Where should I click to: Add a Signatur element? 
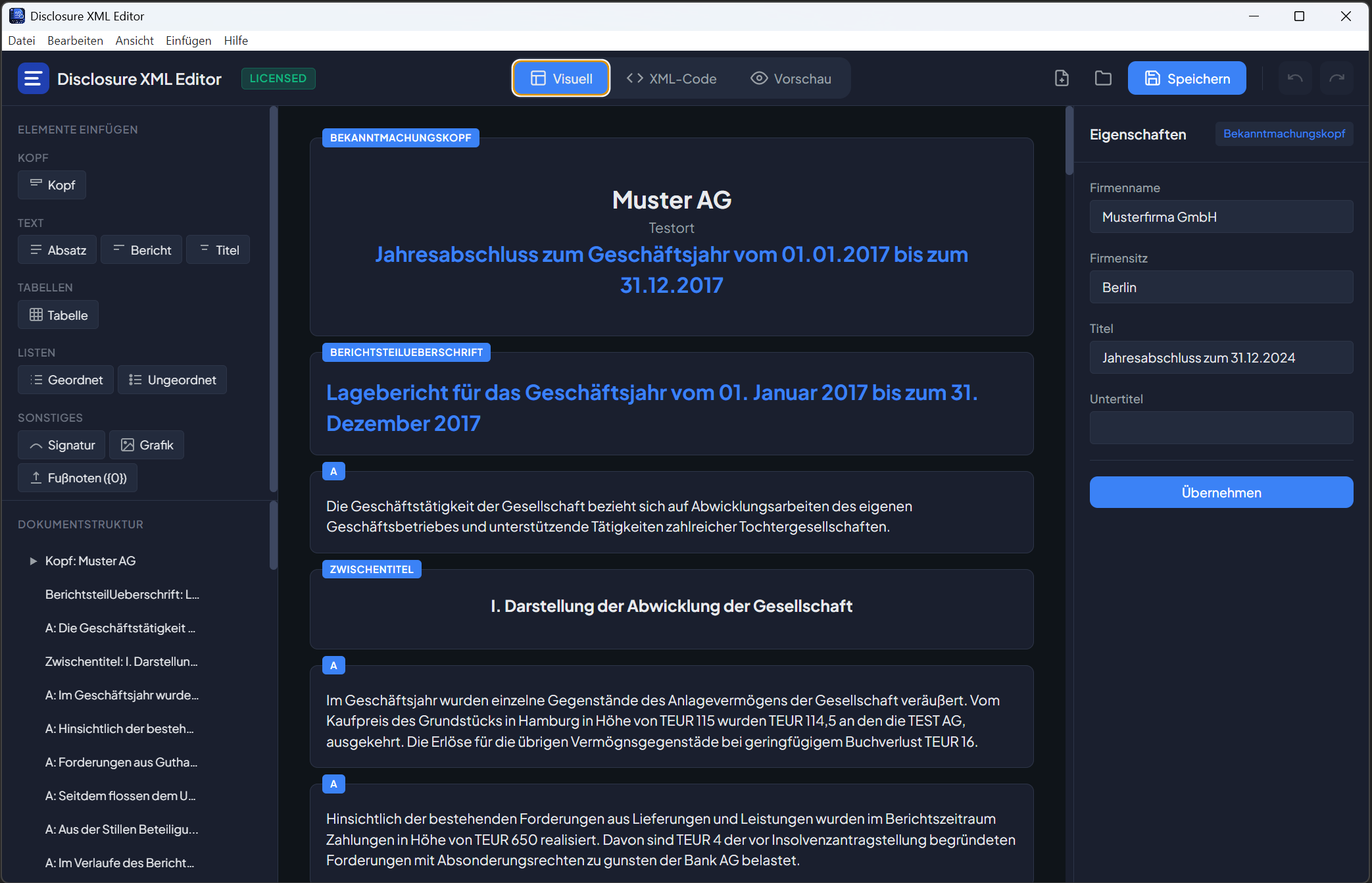(x=61, y=445)
